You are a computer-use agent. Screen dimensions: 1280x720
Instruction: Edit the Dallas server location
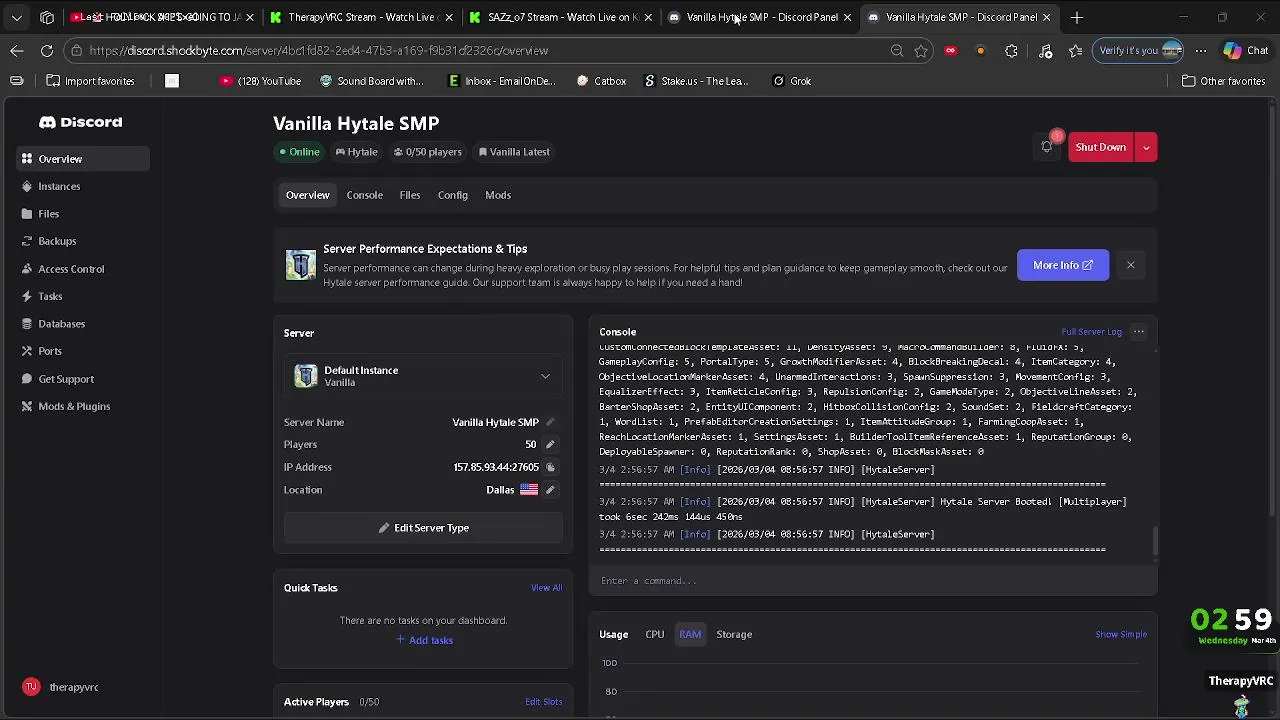550,490
